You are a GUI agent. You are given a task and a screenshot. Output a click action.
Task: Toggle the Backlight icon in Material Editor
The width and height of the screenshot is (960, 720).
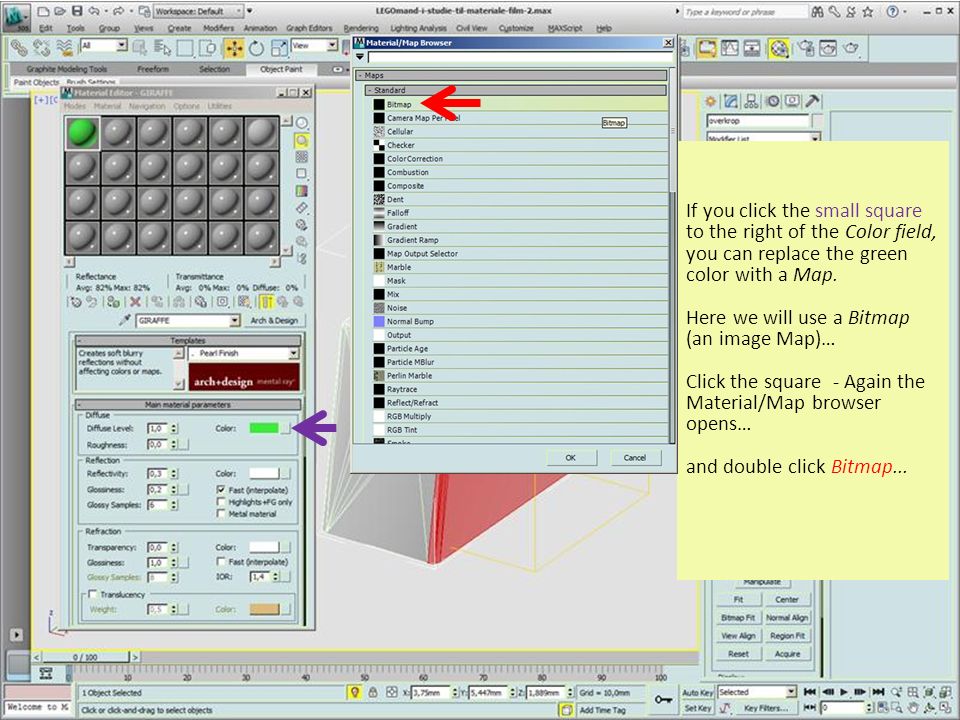302,141
